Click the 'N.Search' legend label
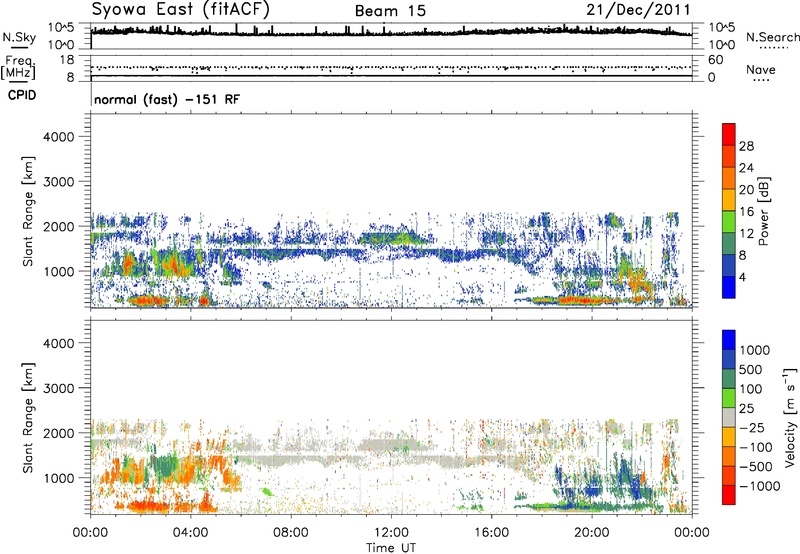The image size is (800, 554). [772, 37]
